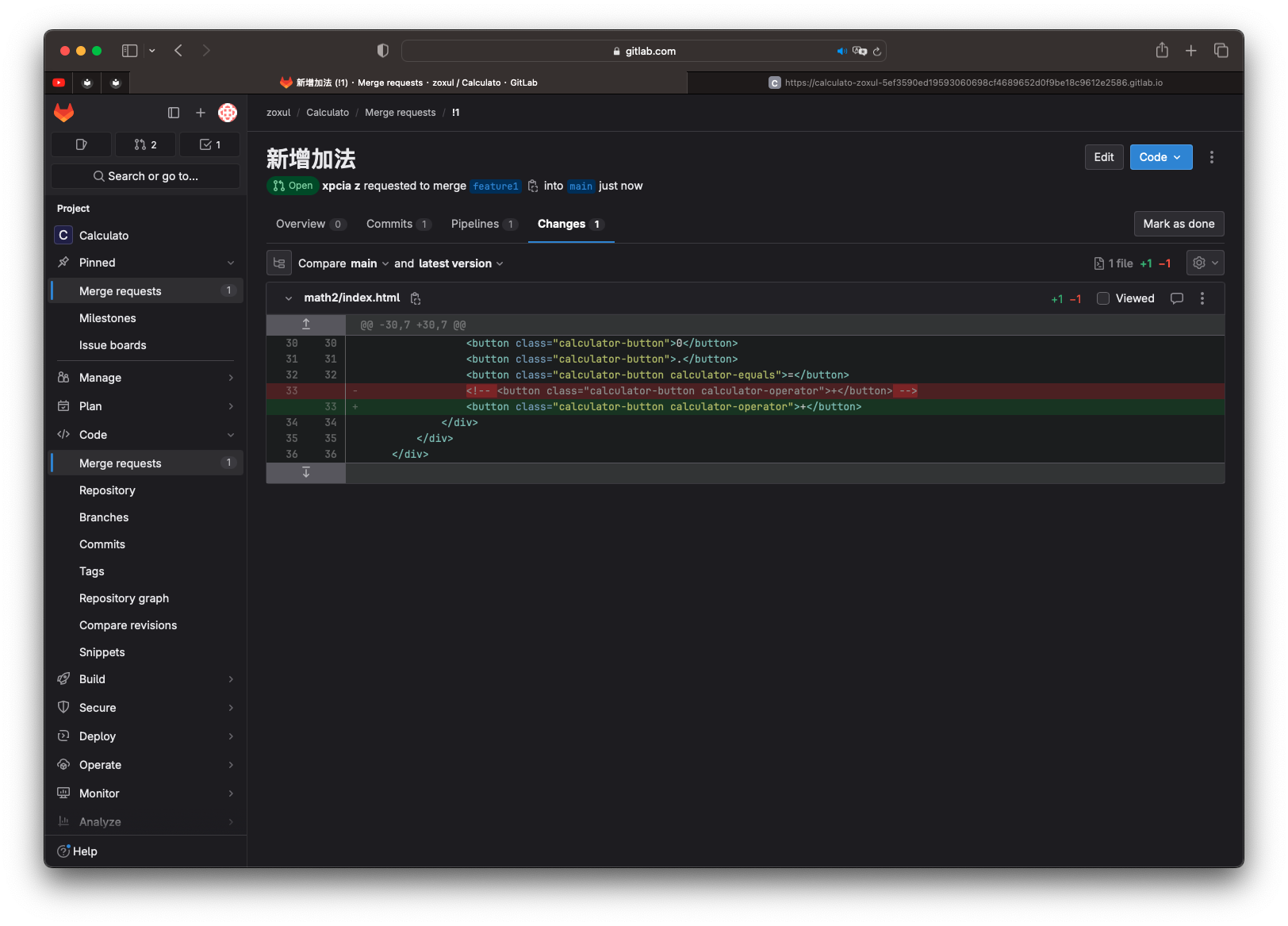Copy the math2/index.html file path

[416, 298]
